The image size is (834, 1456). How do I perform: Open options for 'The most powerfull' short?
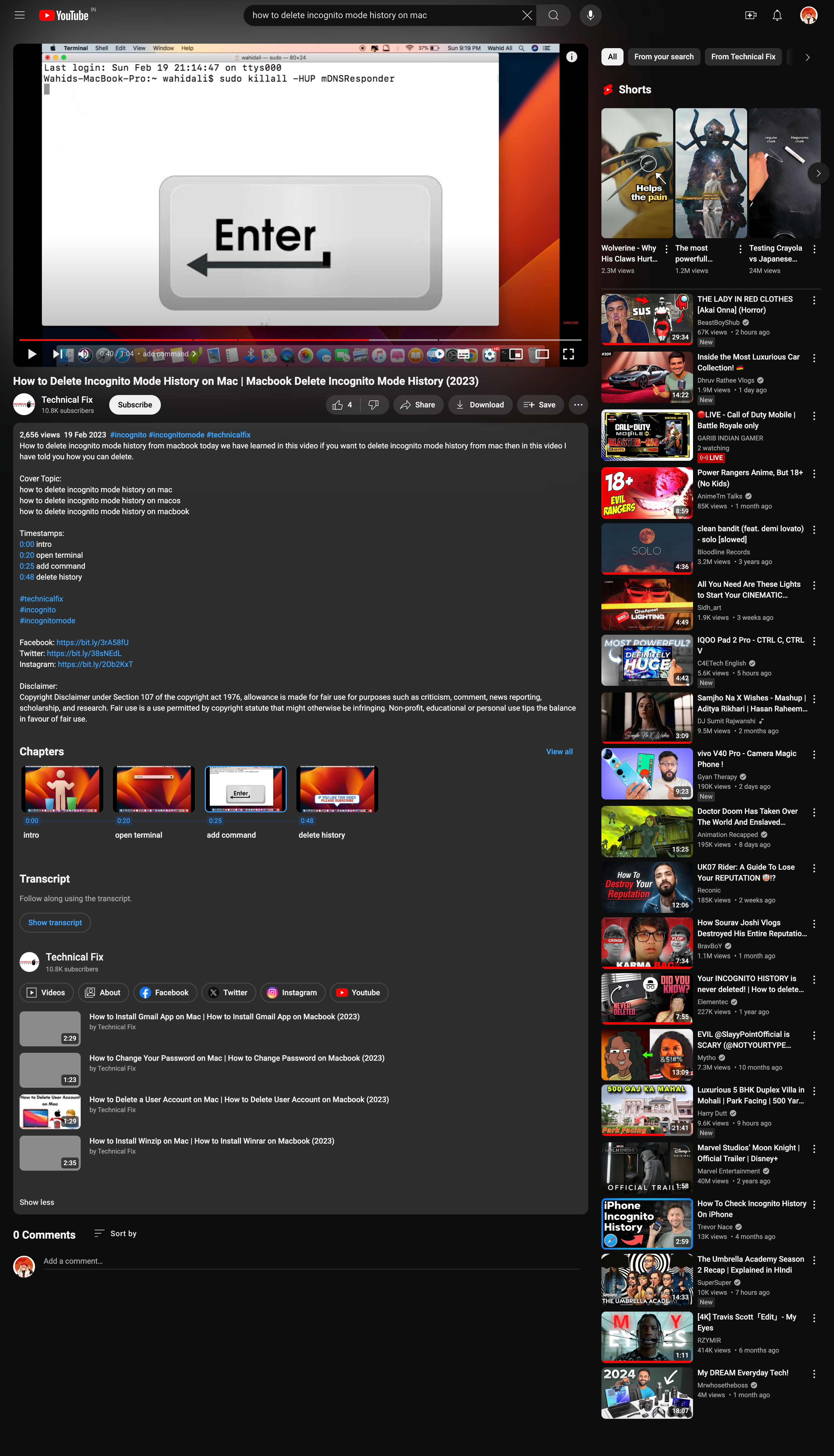click(x=740, y=249)
